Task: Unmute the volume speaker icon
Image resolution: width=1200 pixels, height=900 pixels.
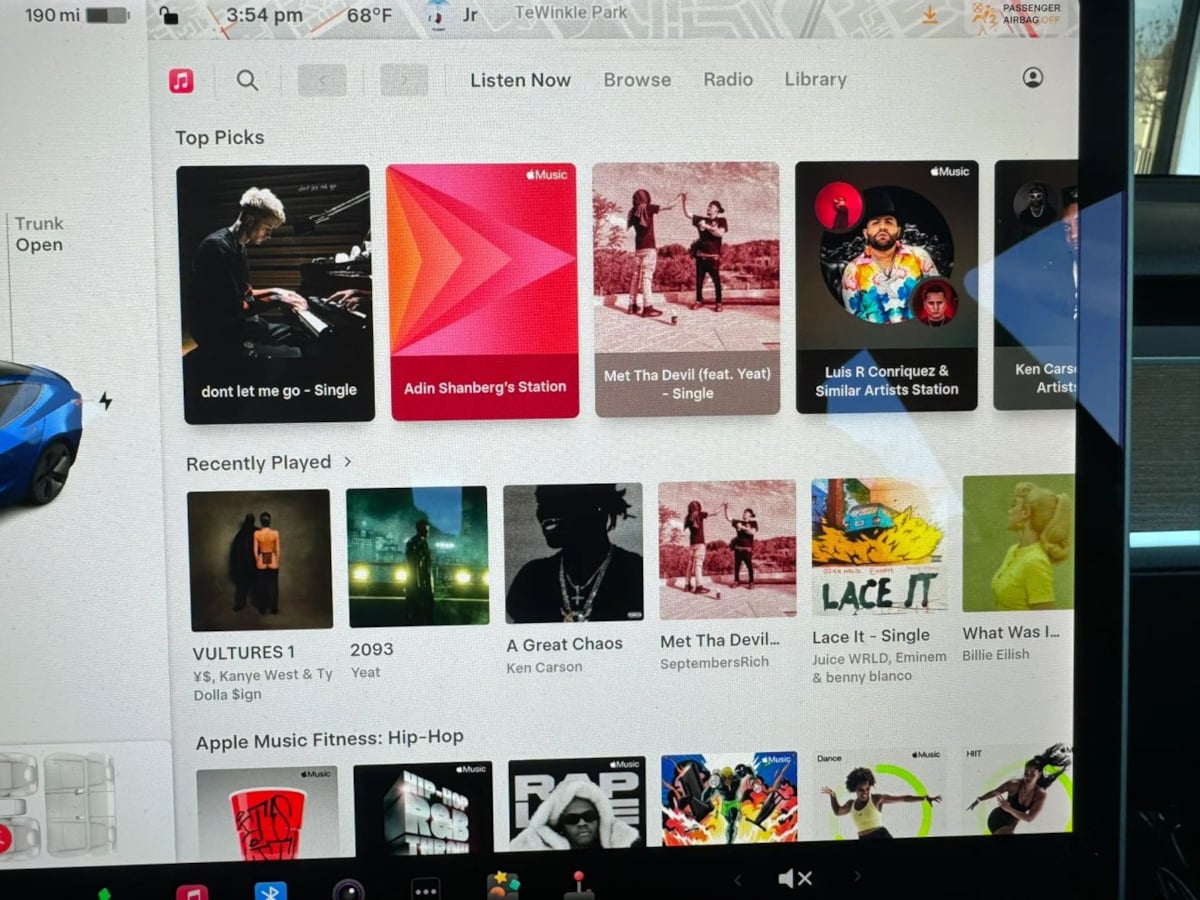Action: [x=795, y=878]
